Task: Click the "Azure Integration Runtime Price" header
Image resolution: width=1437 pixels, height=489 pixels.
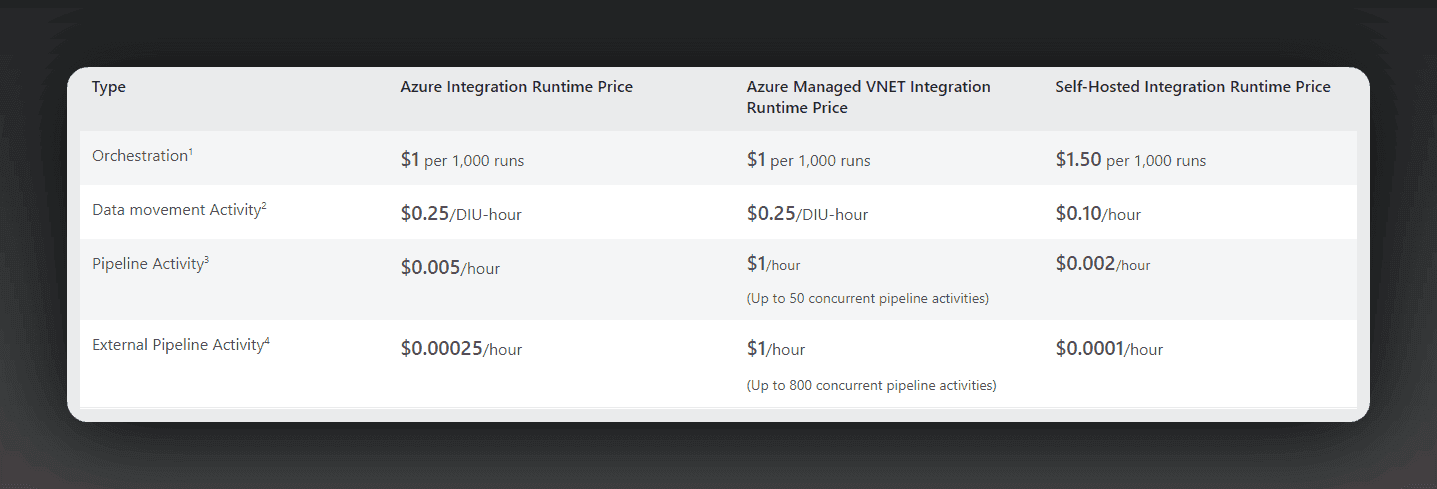Action: click(x=516, y=87)
